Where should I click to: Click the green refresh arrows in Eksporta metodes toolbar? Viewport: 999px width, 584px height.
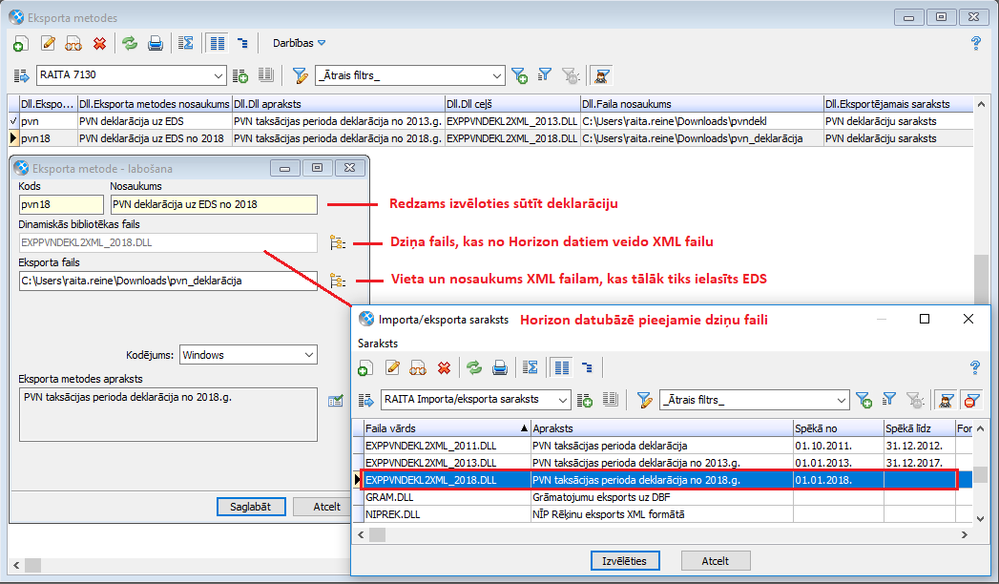pos(129,43)
